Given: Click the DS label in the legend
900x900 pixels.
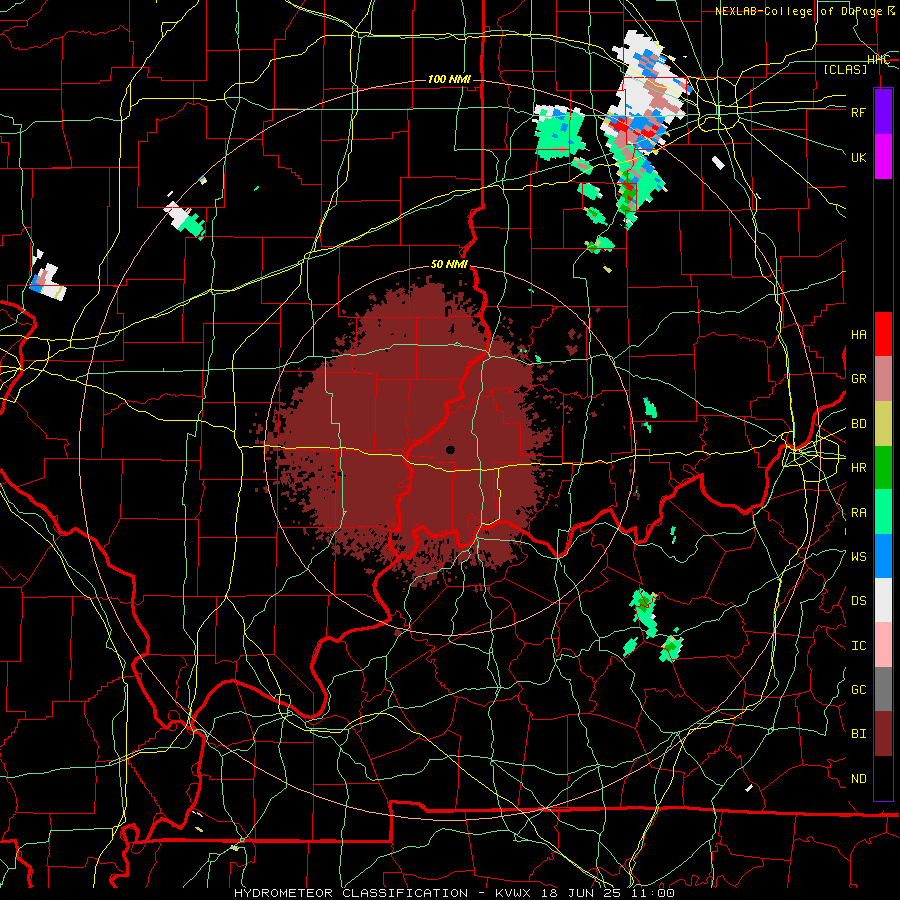Looking at the screenshot, I should coord(858,601).
